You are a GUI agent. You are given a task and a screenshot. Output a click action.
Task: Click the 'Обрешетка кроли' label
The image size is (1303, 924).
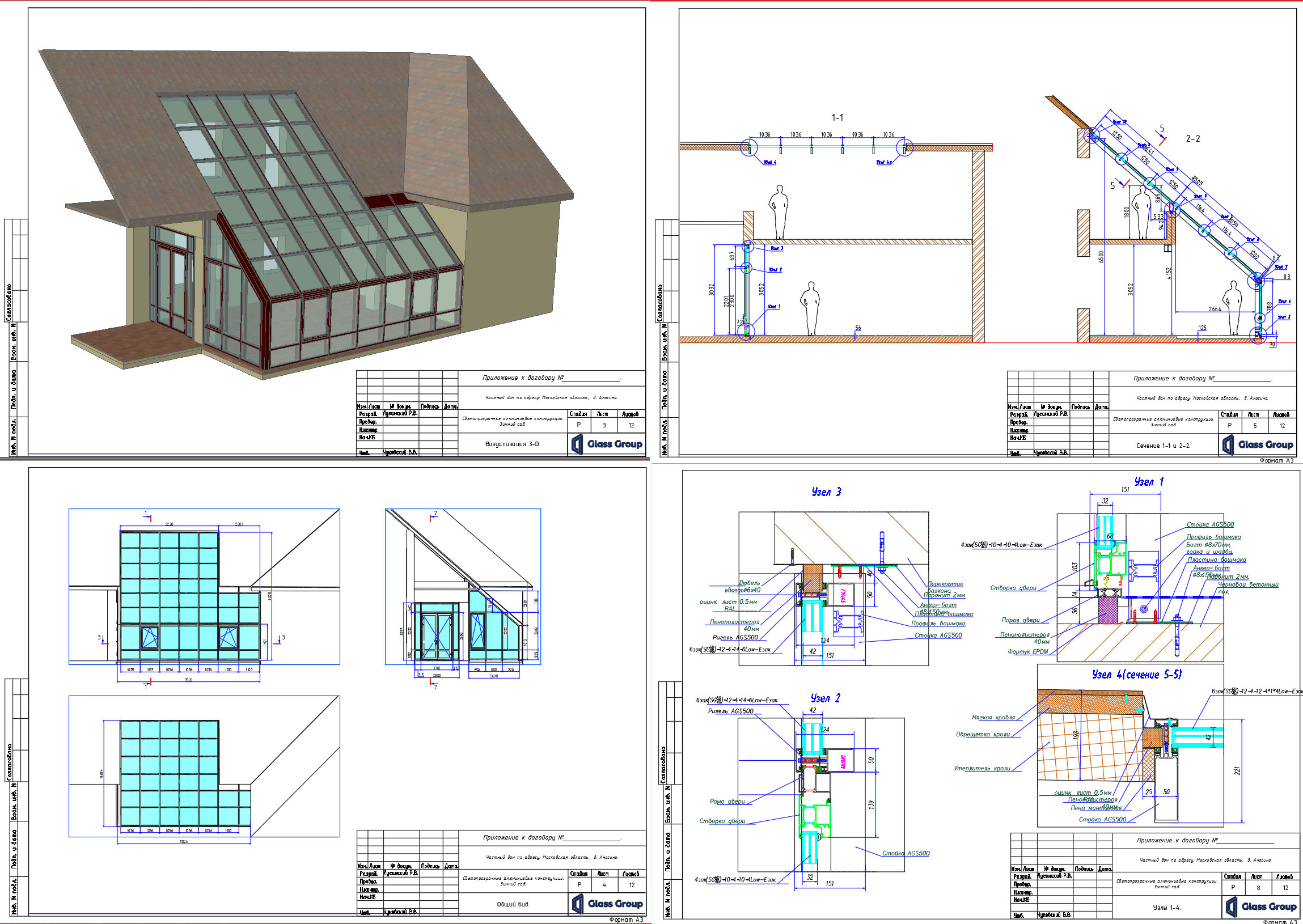click(x=983, y=735)
